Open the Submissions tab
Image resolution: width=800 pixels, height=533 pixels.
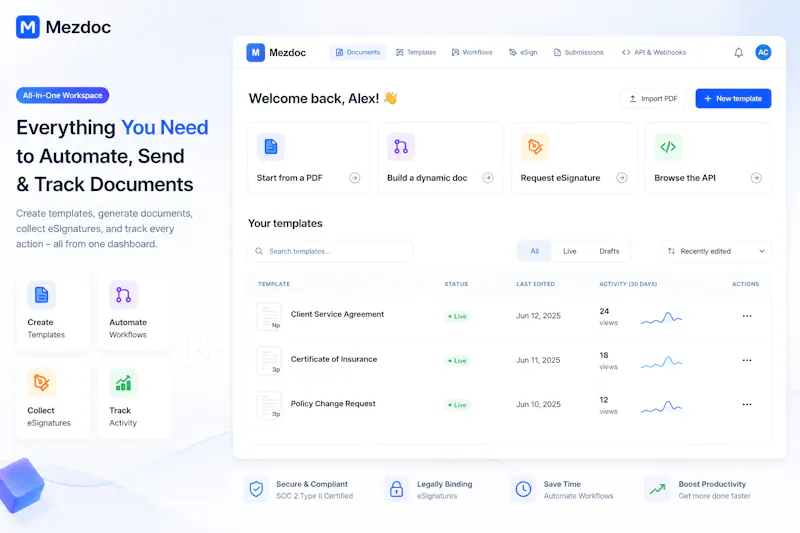pos(579,53)
